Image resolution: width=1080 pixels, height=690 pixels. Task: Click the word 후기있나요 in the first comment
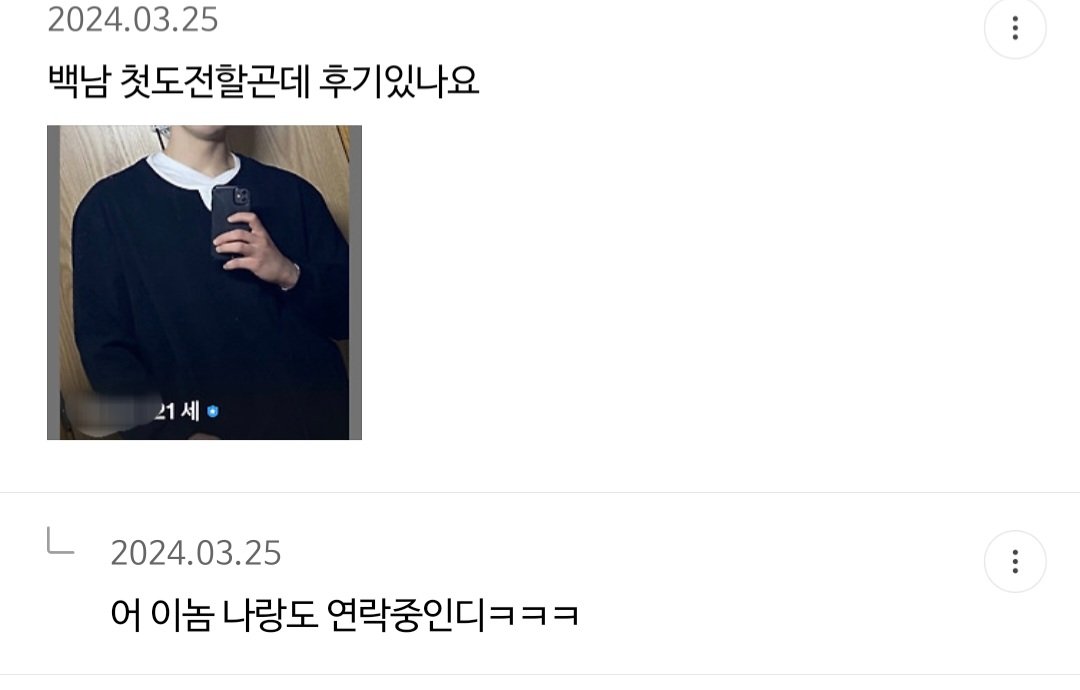tap(399, 81)
